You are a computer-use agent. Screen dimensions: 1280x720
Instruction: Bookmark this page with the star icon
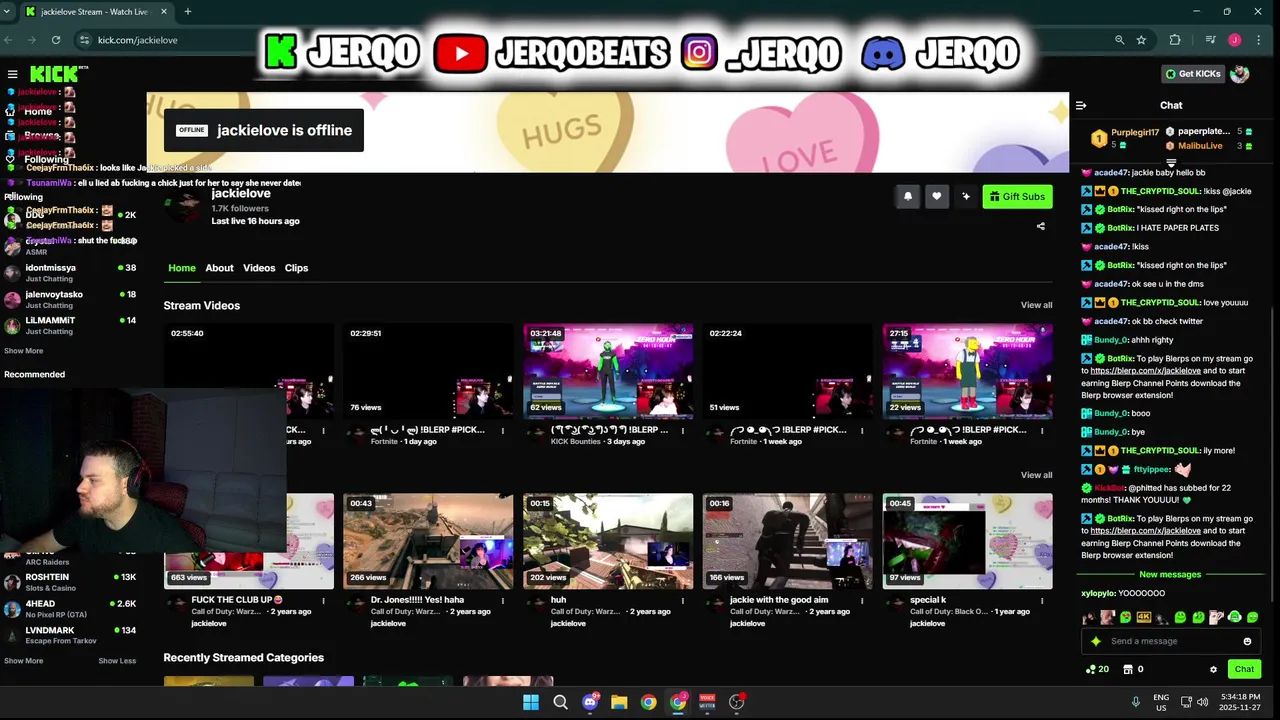[1141, 40]
